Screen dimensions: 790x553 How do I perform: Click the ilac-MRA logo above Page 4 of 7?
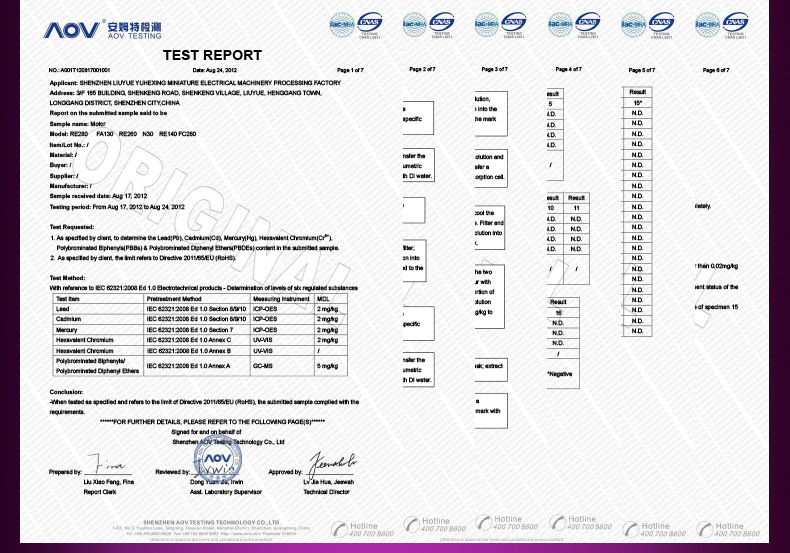(560, 25)
